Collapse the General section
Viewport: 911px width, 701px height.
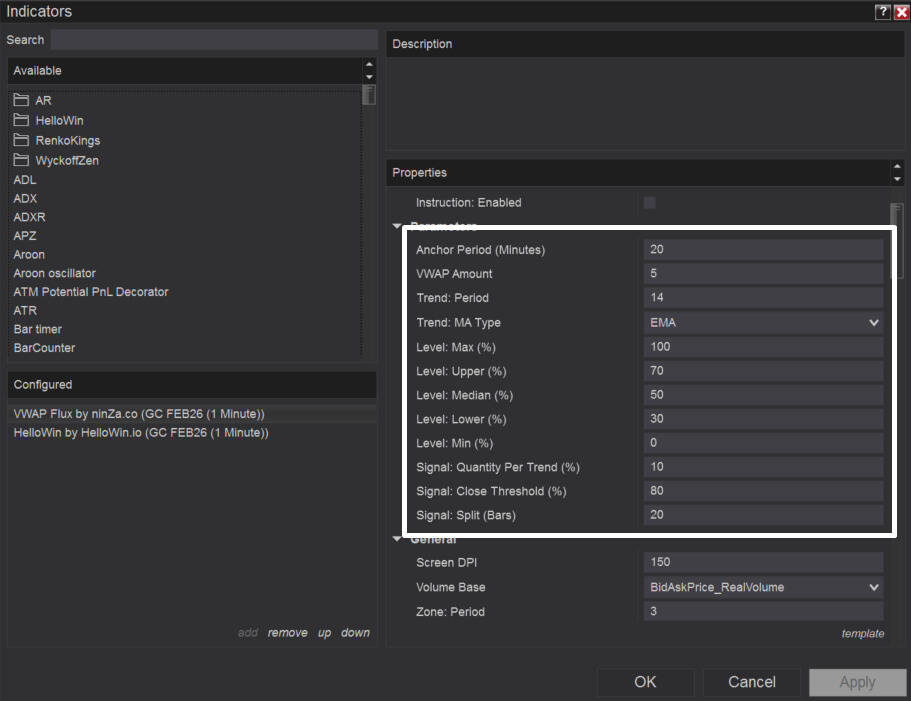397,540
